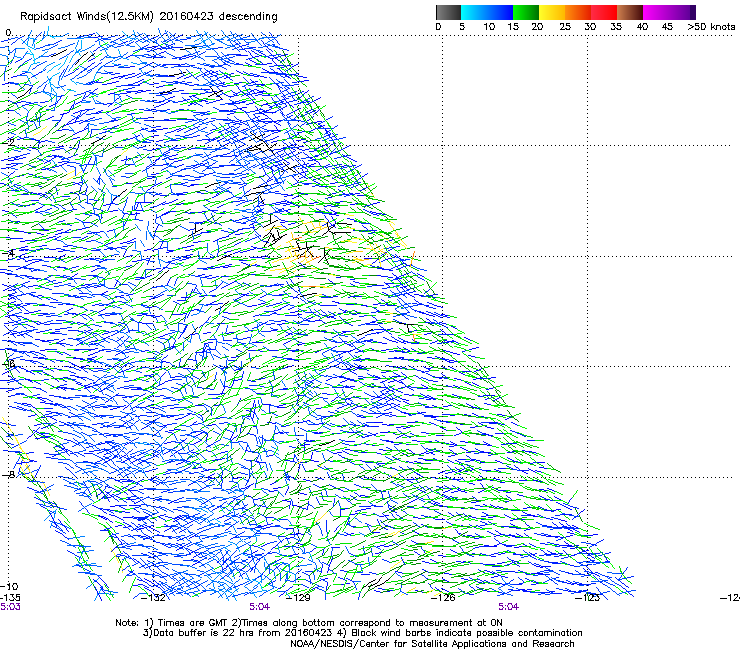Click the latitude axis label '-10'

click(9, 587)
